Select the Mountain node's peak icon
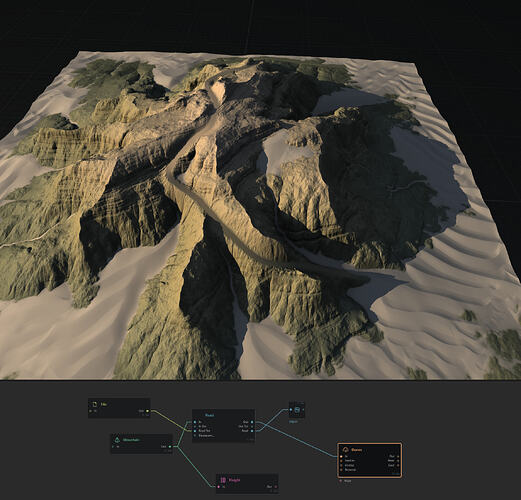Viewport: 521px width, 500px height. 117,440
